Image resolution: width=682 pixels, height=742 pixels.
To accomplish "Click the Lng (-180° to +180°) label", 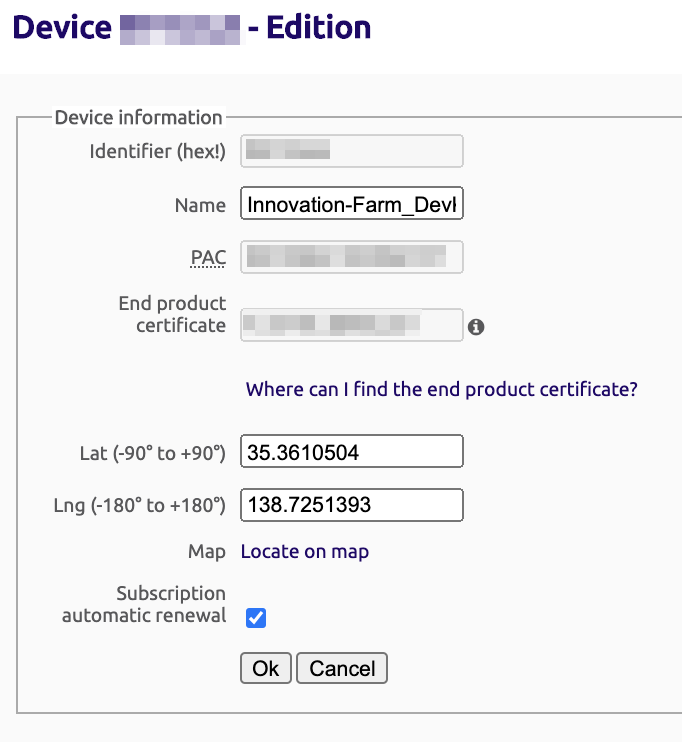I will click(139, 505).
